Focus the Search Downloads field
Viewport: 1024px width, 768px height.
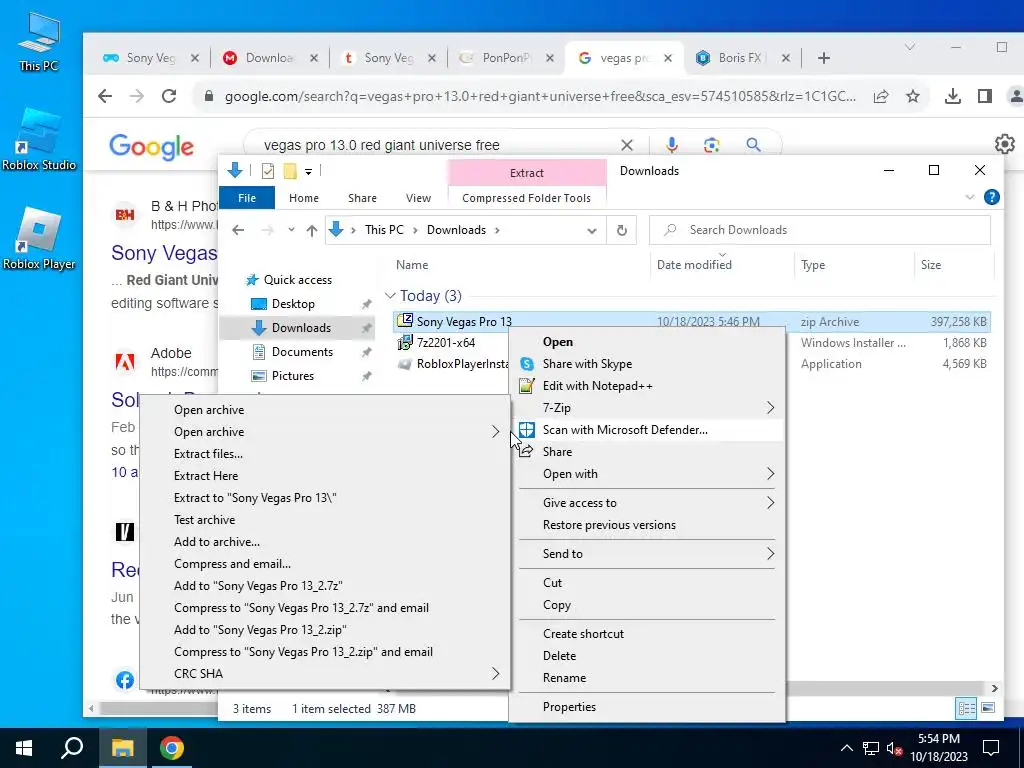coord(820,230)
